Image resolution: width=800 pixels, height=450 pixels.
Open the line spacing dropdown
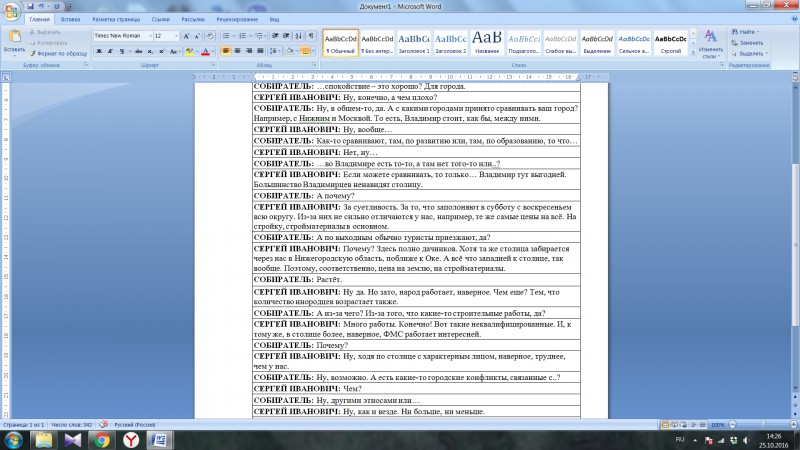pyautogui.click(x=274, y=51)
